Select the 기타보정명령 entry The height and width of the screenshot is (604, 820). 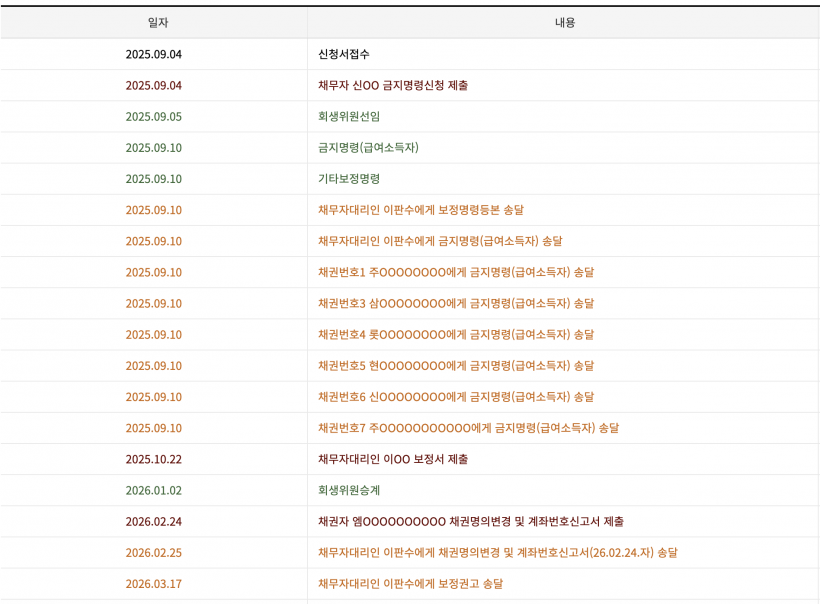click(349, 179)
